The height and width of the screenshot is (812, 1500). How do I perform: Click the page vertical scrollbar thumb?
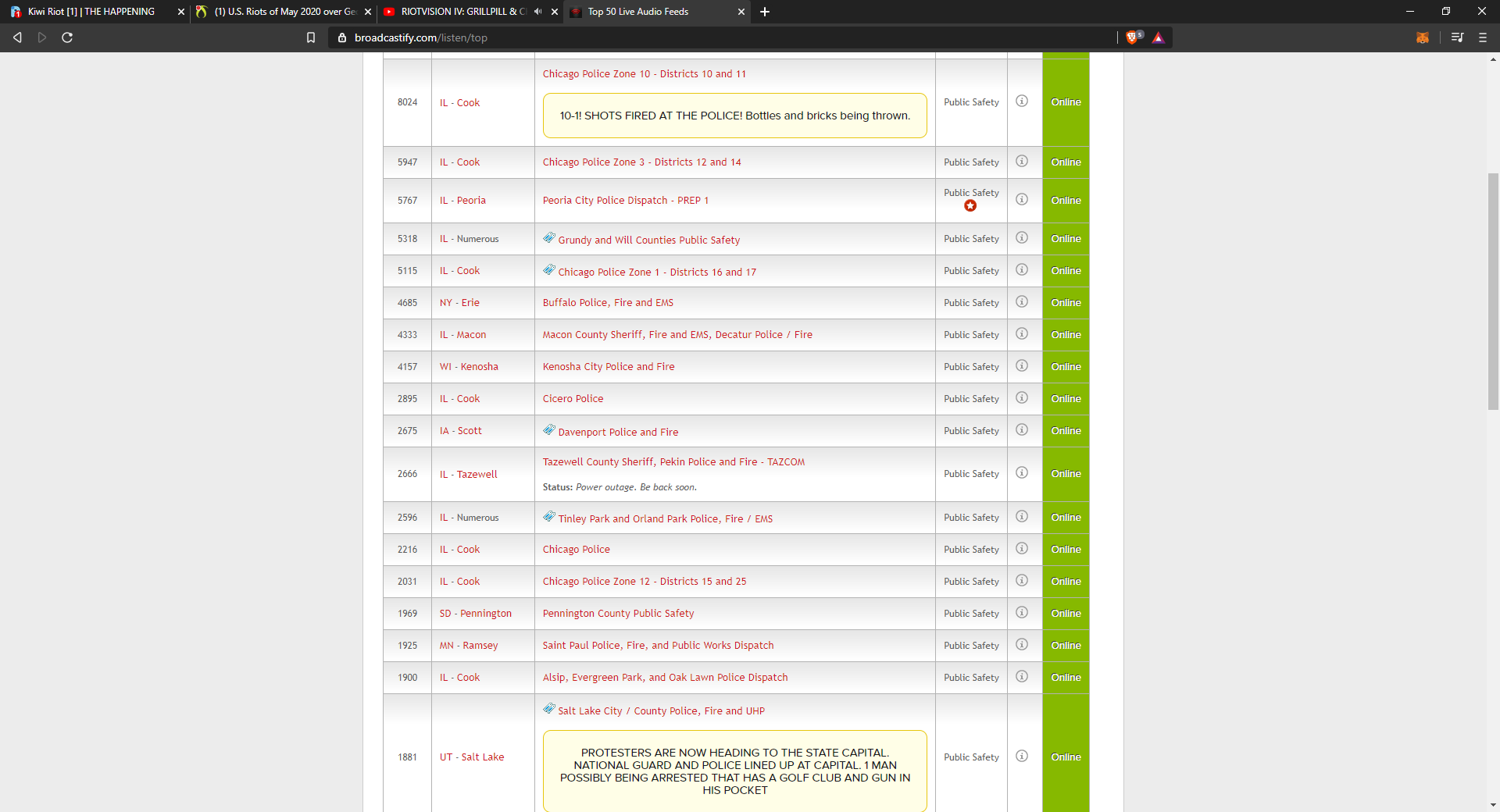tap(1493, 291)
